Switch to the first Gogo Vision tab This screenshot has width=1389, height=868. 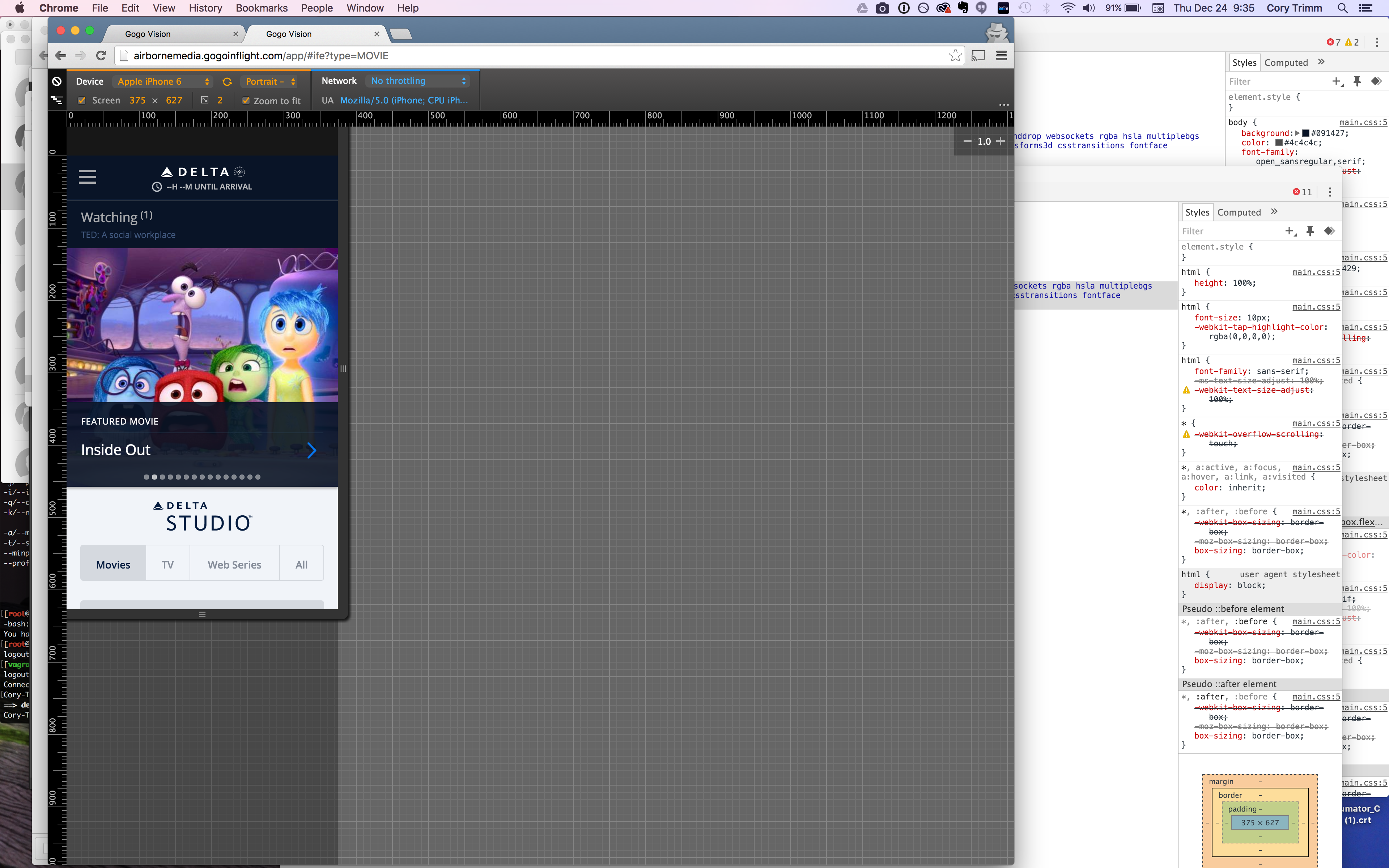(x=172, y=34)
